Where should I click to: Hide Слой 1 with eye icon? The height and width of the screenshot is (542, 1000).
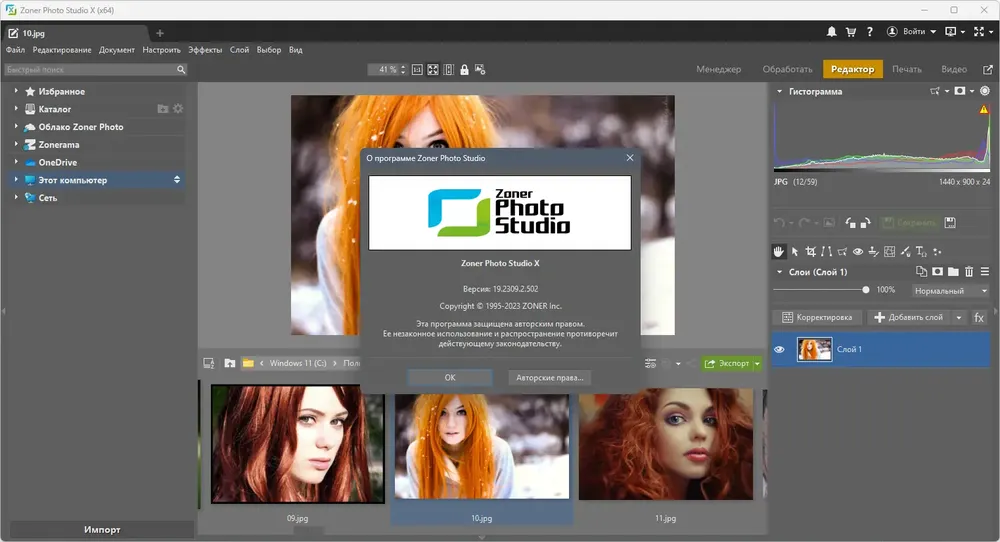pyautogui.click(x=779, y=349)
